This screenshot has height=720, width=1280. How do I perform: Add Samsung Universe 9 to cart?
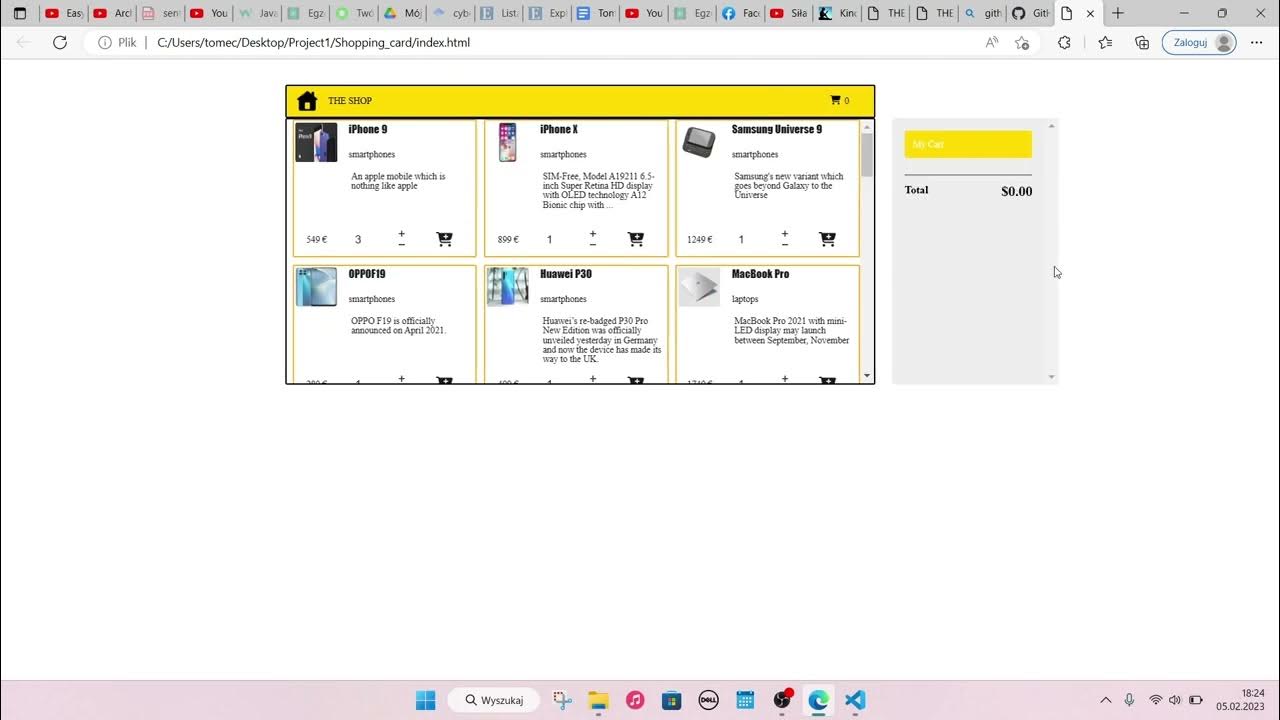tap(827, 239)
